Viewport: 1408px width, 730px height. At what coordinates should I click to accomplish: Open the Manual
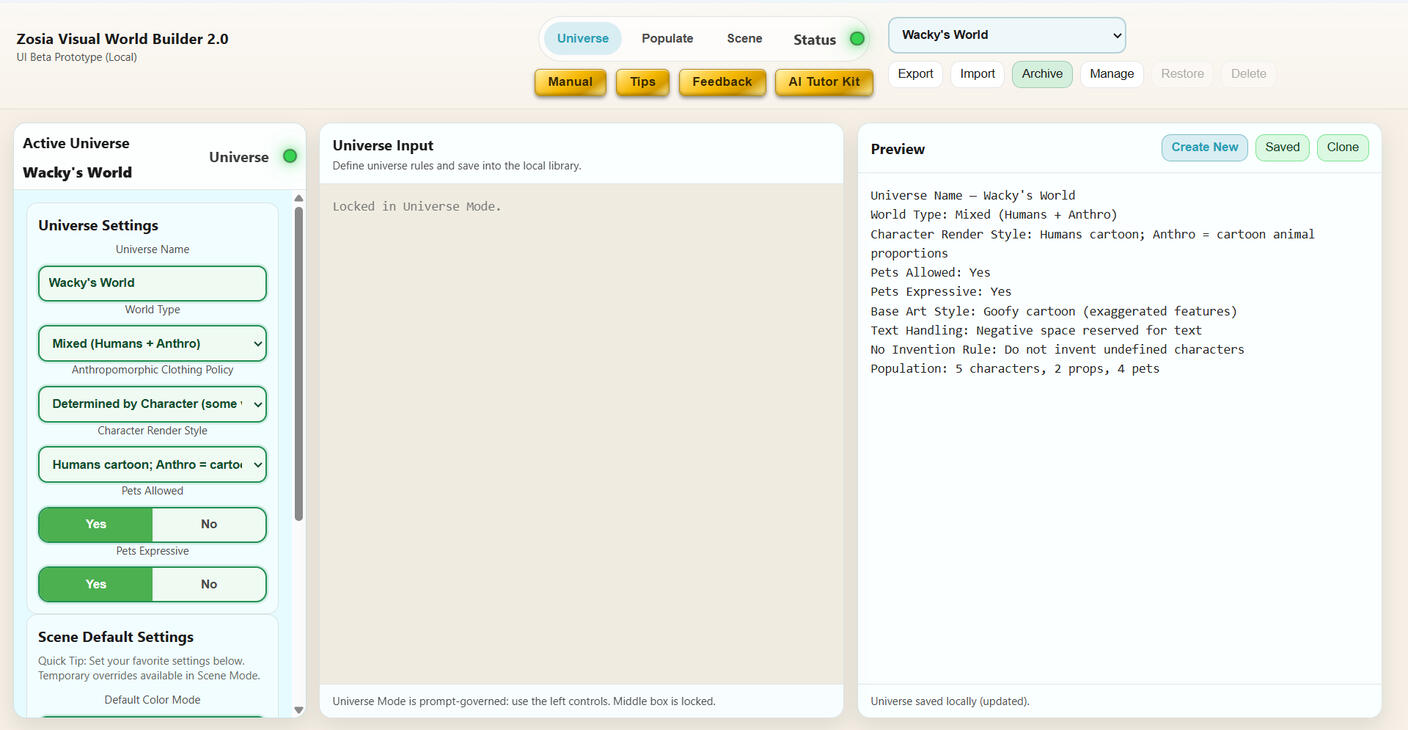tap(570, 82)
